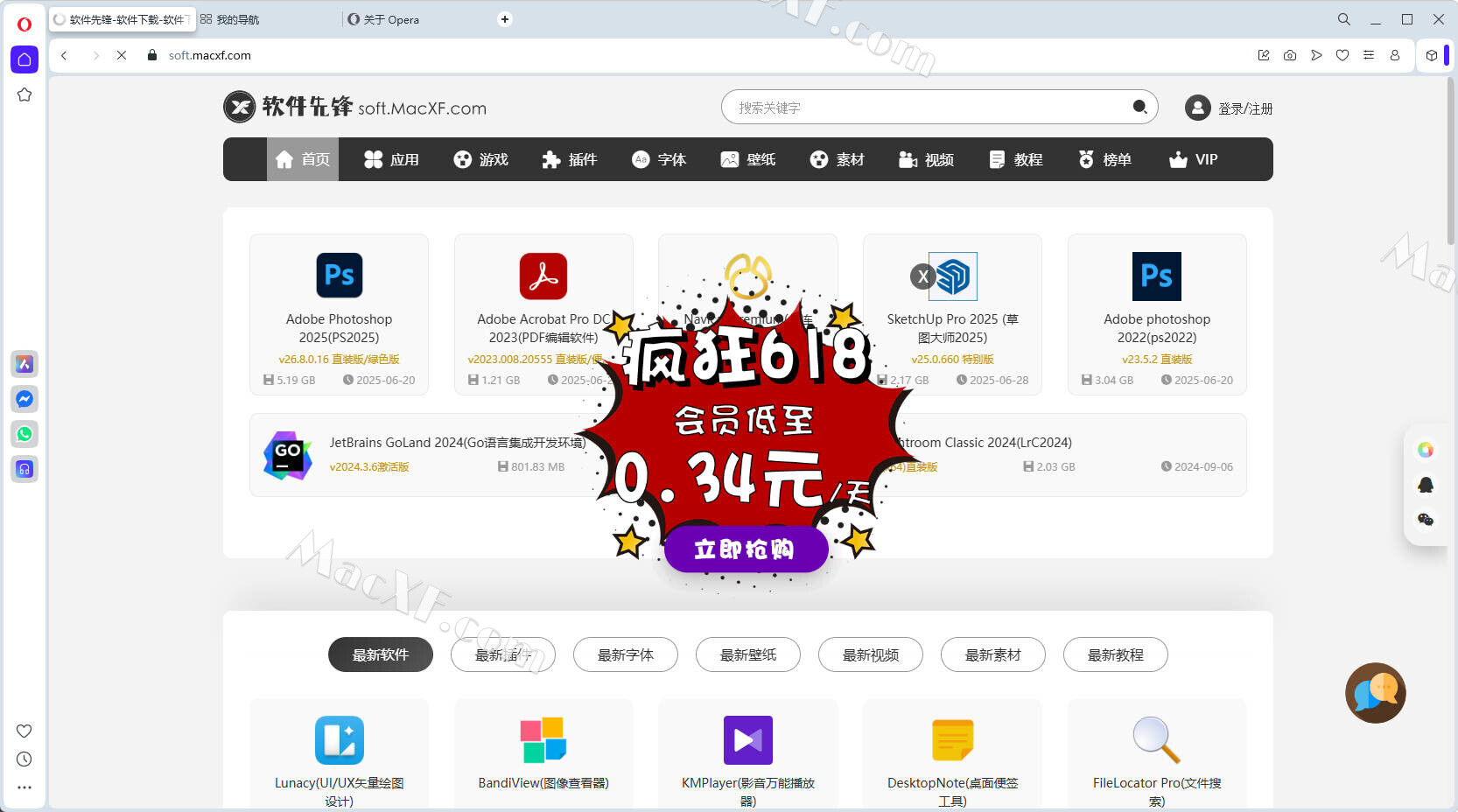Click the BandiView app icon
Viewport: 1458px width, 812px height.
coord(543,740)
